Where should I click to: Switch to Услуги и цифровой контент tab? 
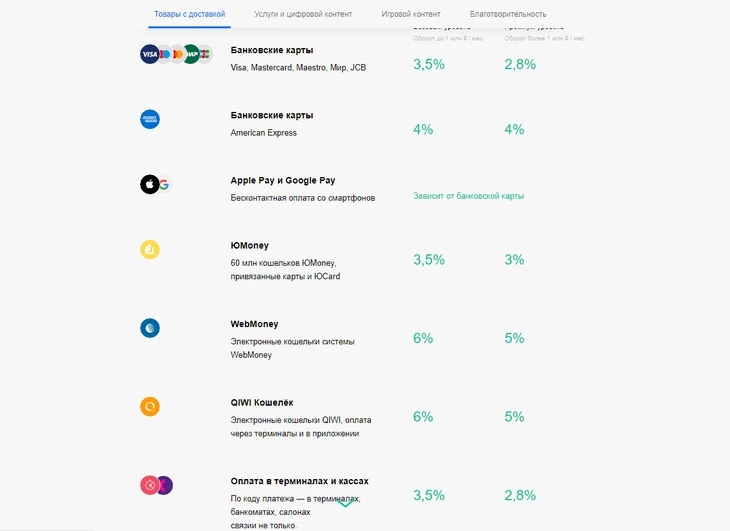[x=303, y=14]
